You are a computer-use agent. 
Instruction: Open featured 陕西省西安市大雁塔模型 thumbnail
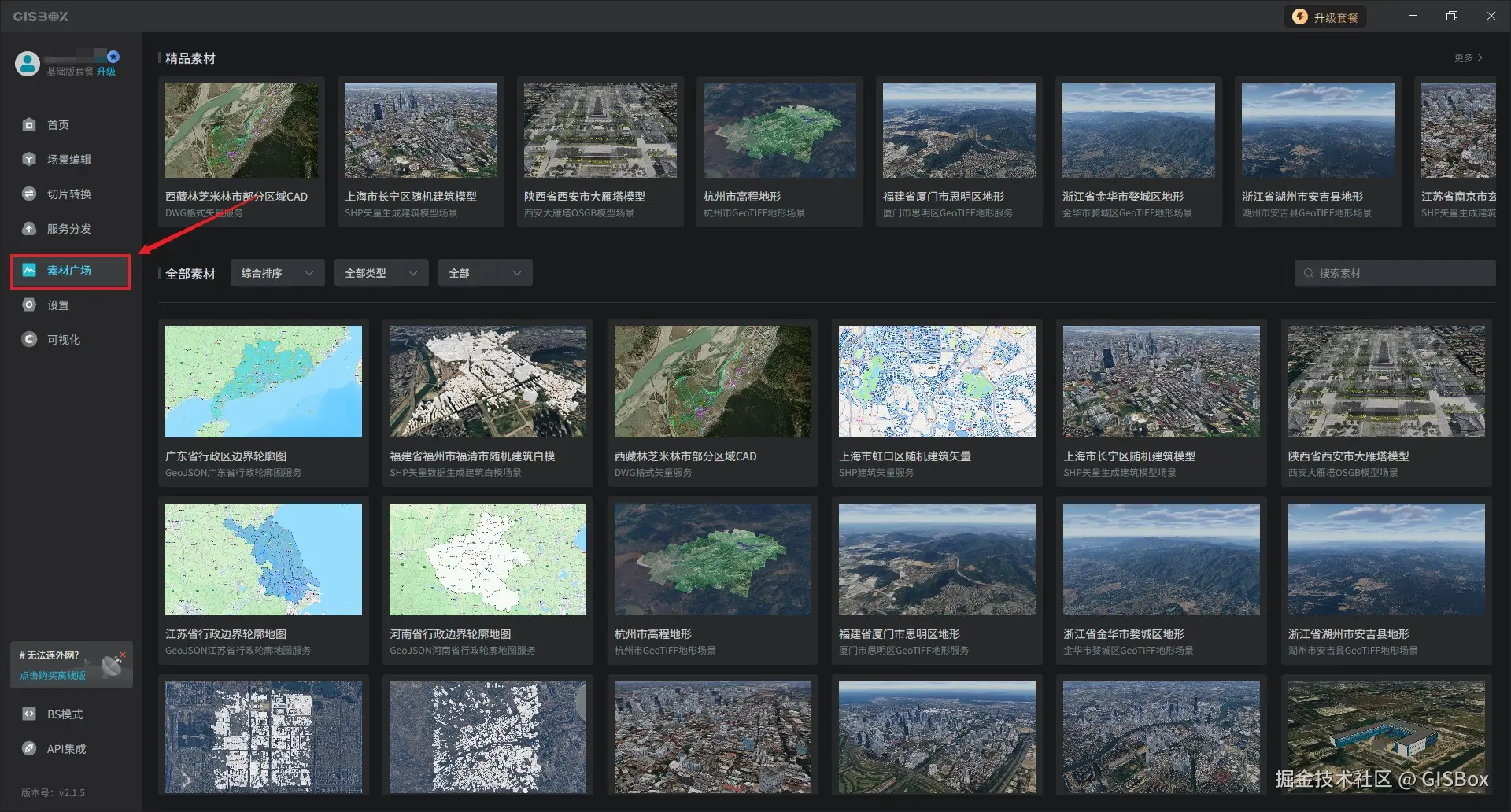pos(600,131)
